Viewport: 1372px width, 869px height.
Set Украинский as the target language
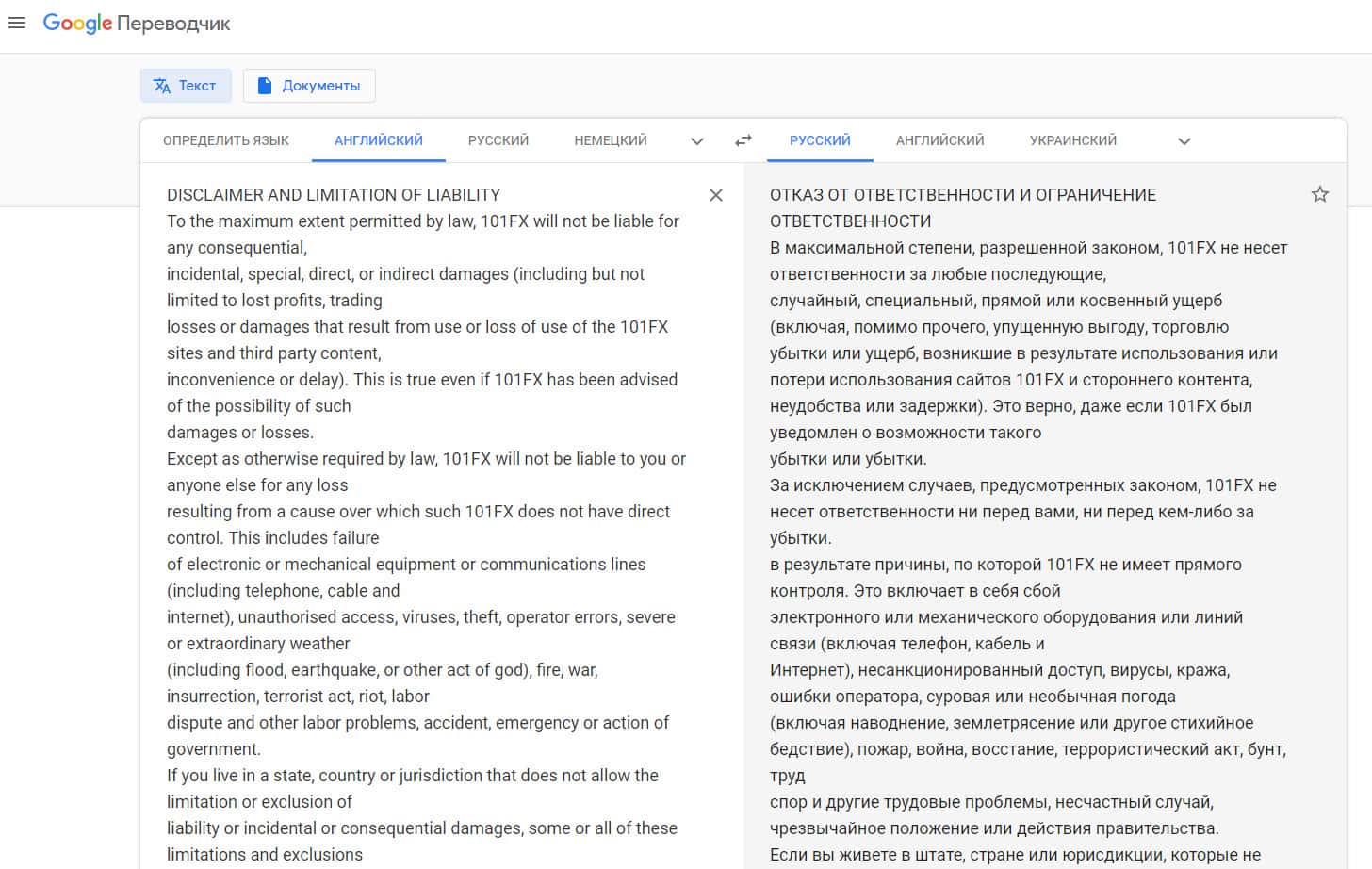coord(1072,140)
